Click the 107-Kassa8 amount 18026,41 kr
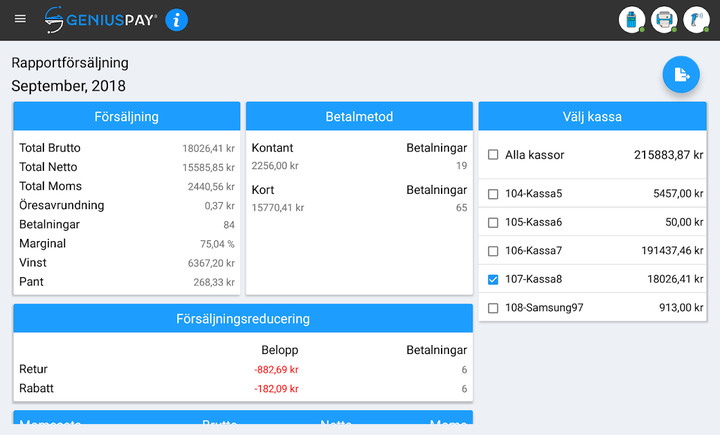 (x=675, y=279)
